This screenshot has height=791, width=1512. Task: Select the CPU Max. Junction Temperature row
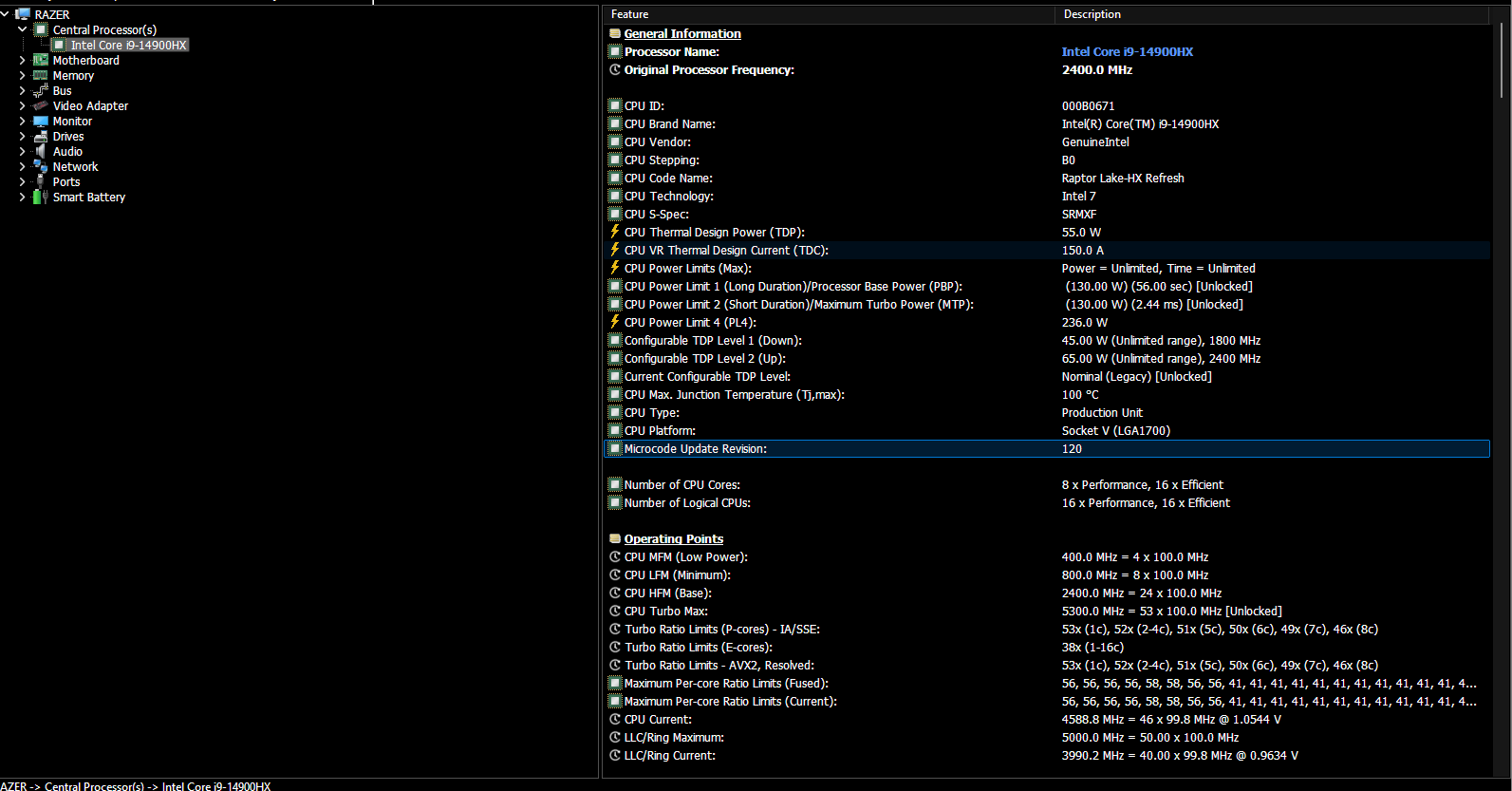pos(1047,394)
